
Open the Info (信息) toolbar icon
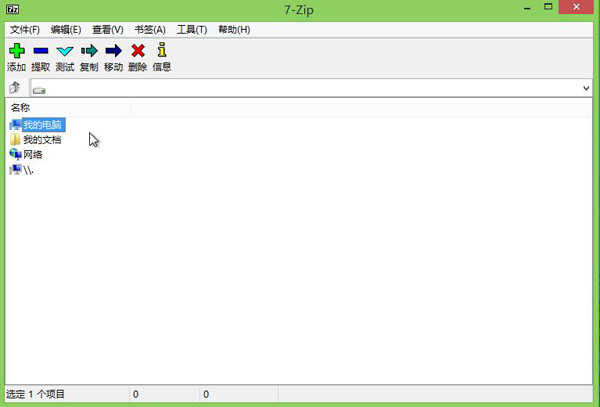(x=162, y=50)
